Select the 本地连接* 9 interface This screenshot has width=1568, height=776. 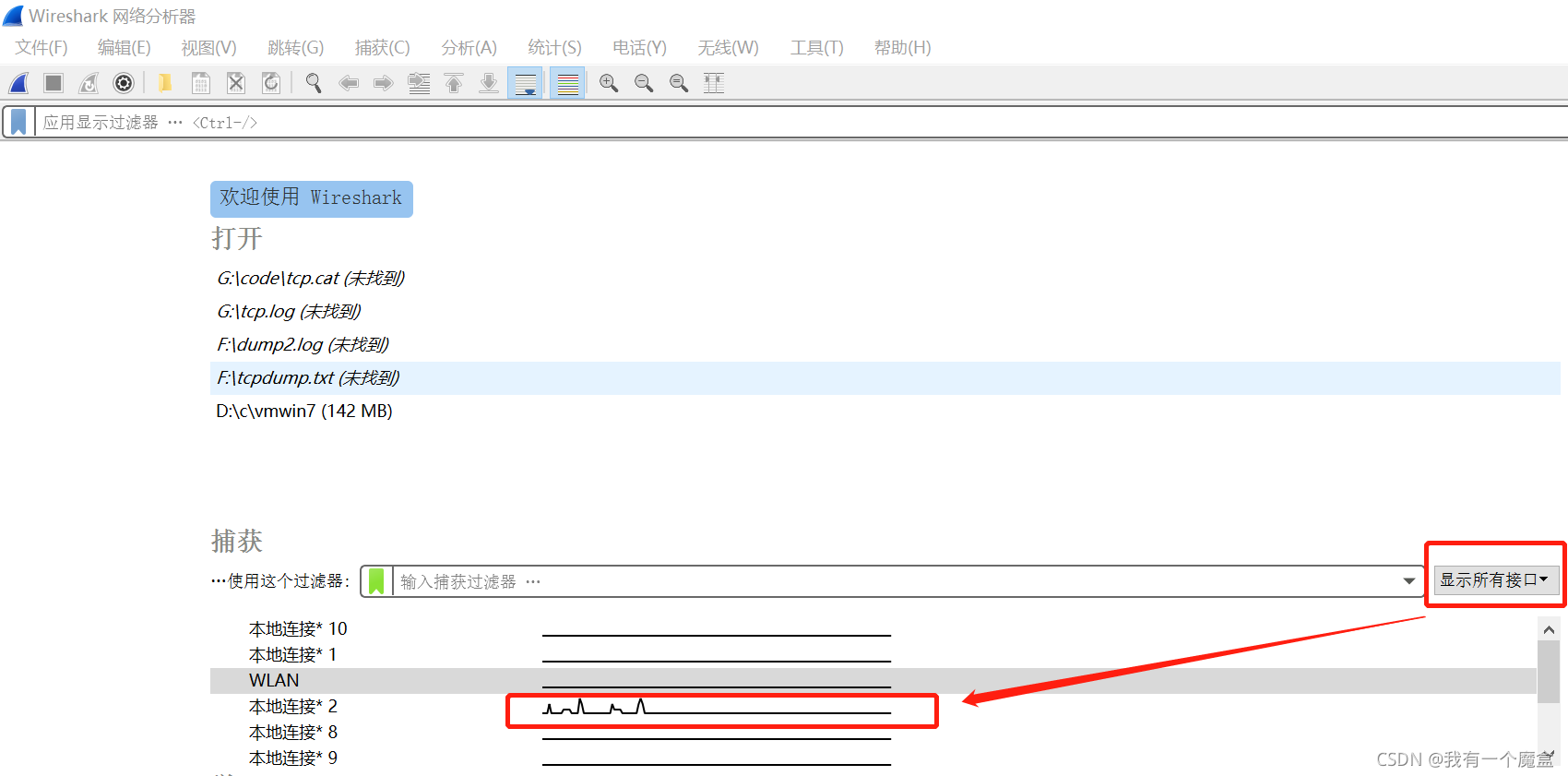[x=293, y=758]
